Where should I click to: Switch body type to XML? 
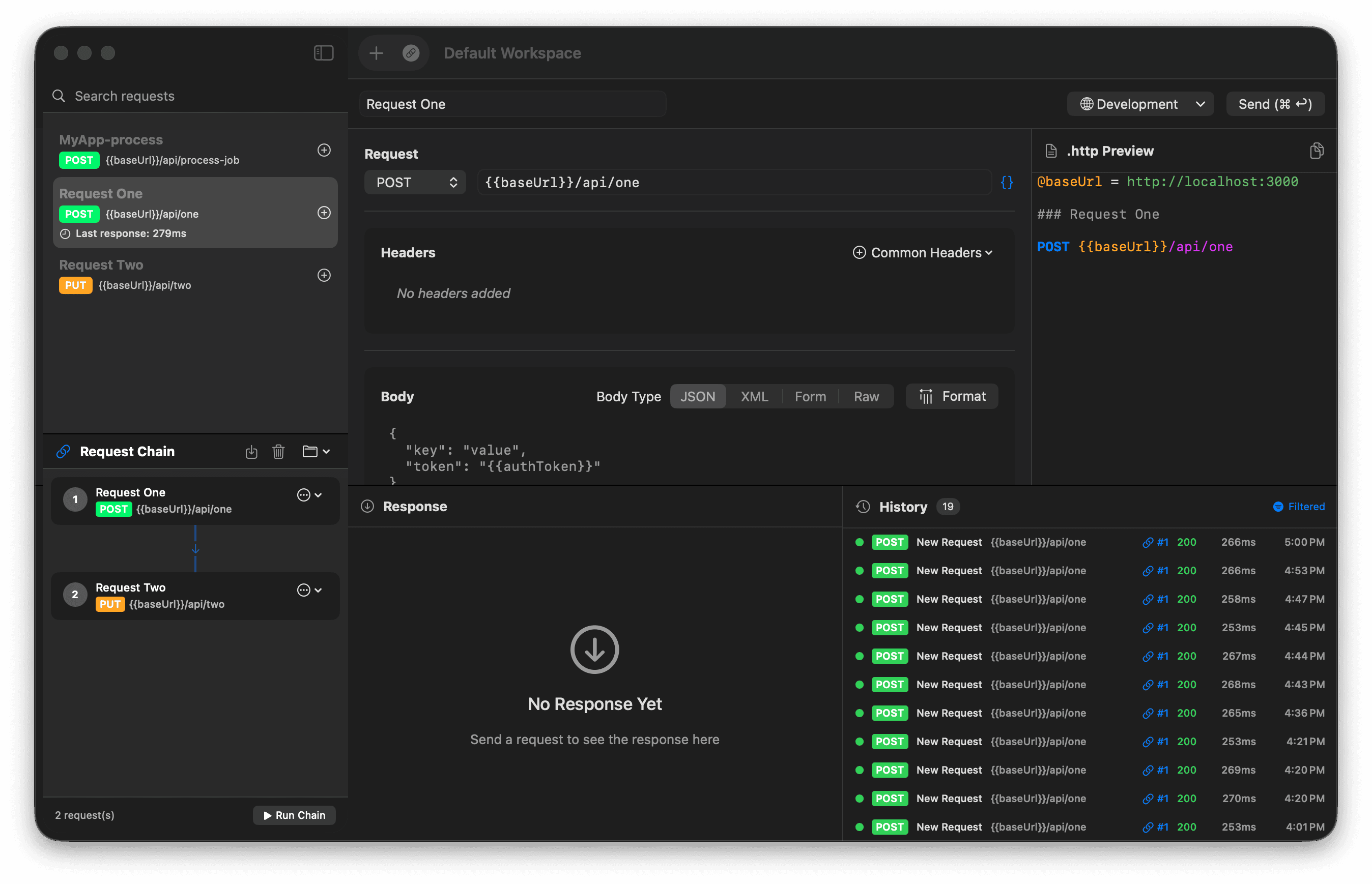pyautogui.click(x=754, y=397)
